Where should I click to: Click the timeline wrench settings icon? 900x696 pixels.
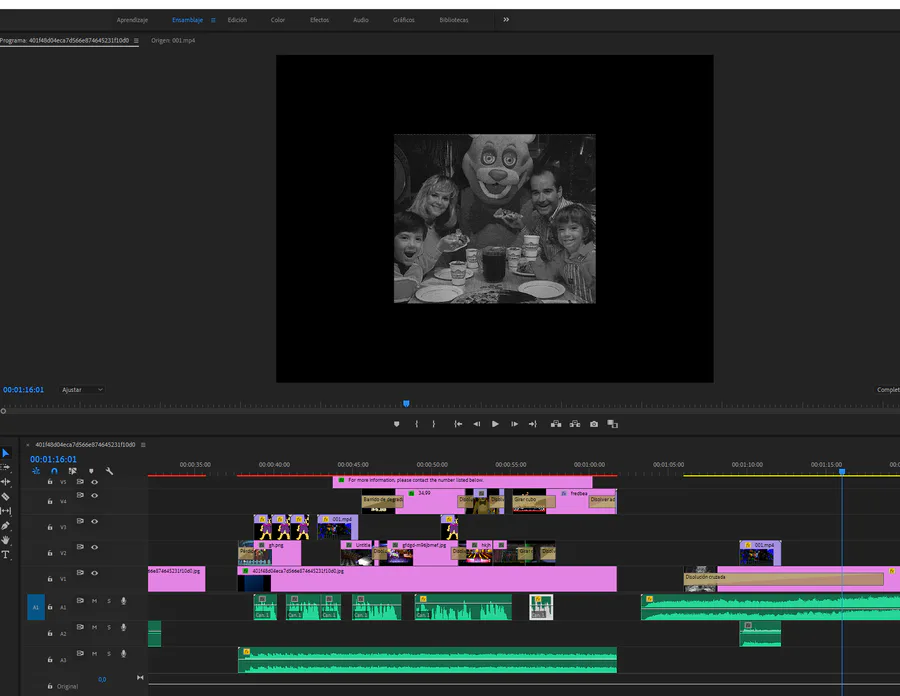click(x=109, y=471)
